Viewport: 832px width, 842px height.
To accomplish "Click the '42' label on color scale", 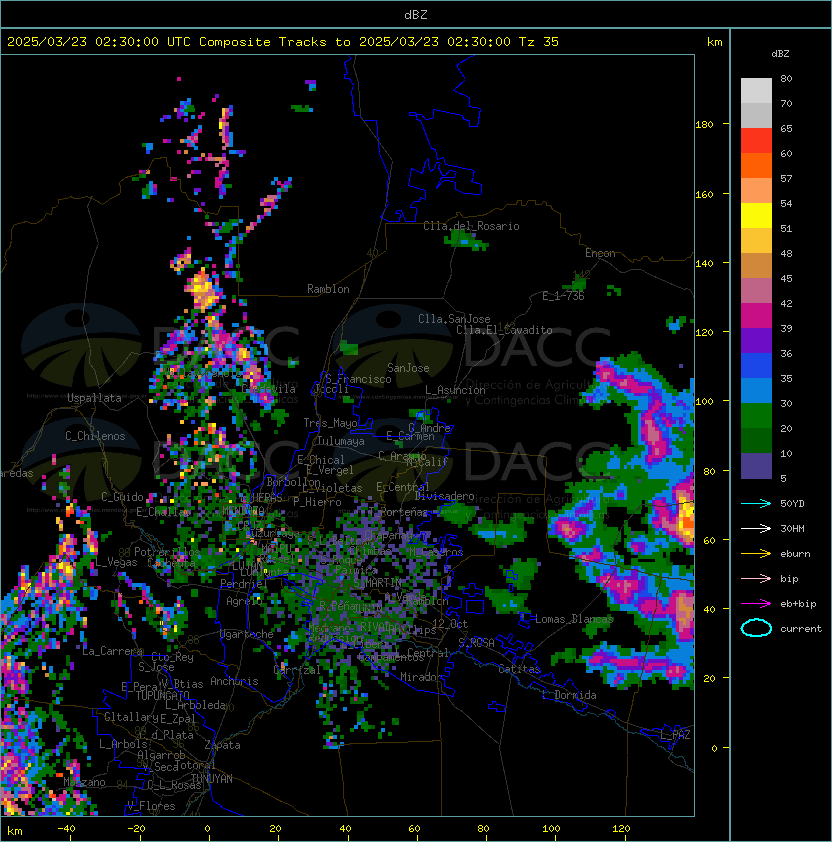I will pyautogui.click(x=786, y=303).
